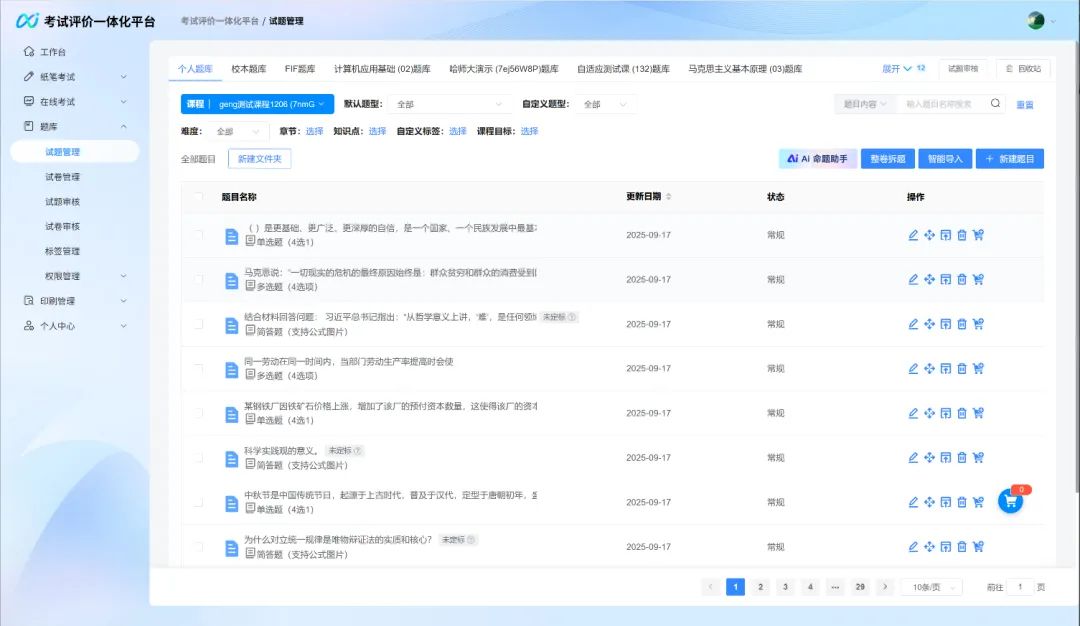
Task: Click the 智能导入 button
Action: point(945,159)
